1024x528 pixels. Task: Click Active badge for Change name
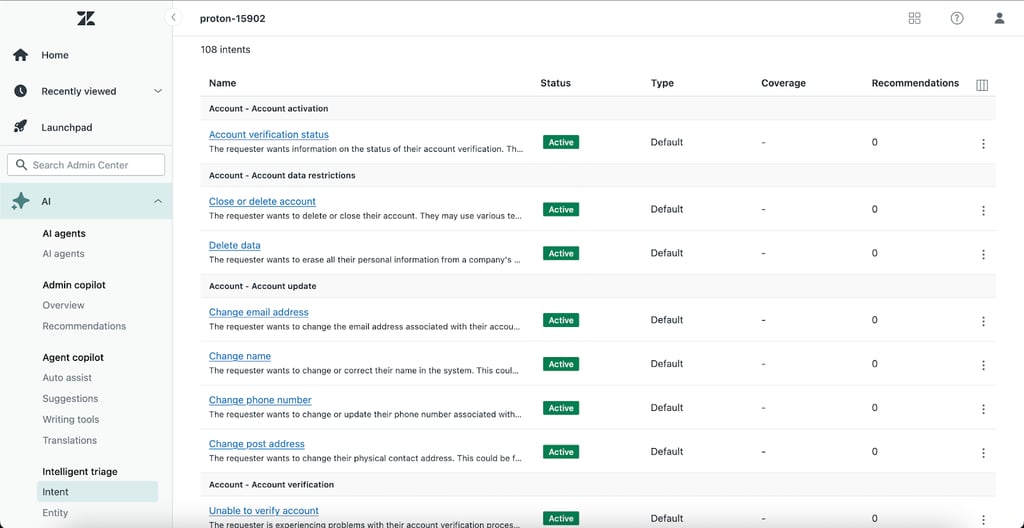[561, 364]
